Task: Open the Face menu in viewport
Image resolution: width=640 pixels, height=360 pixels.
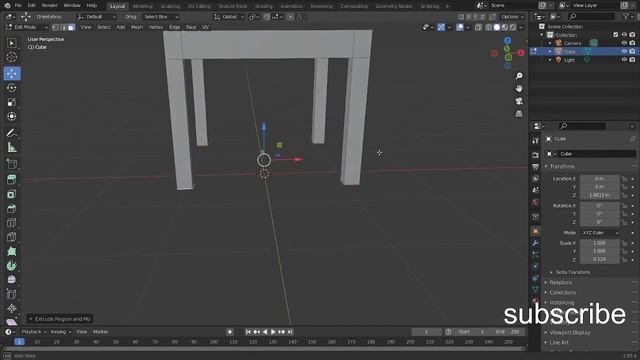Action: (x=191, y=27)
